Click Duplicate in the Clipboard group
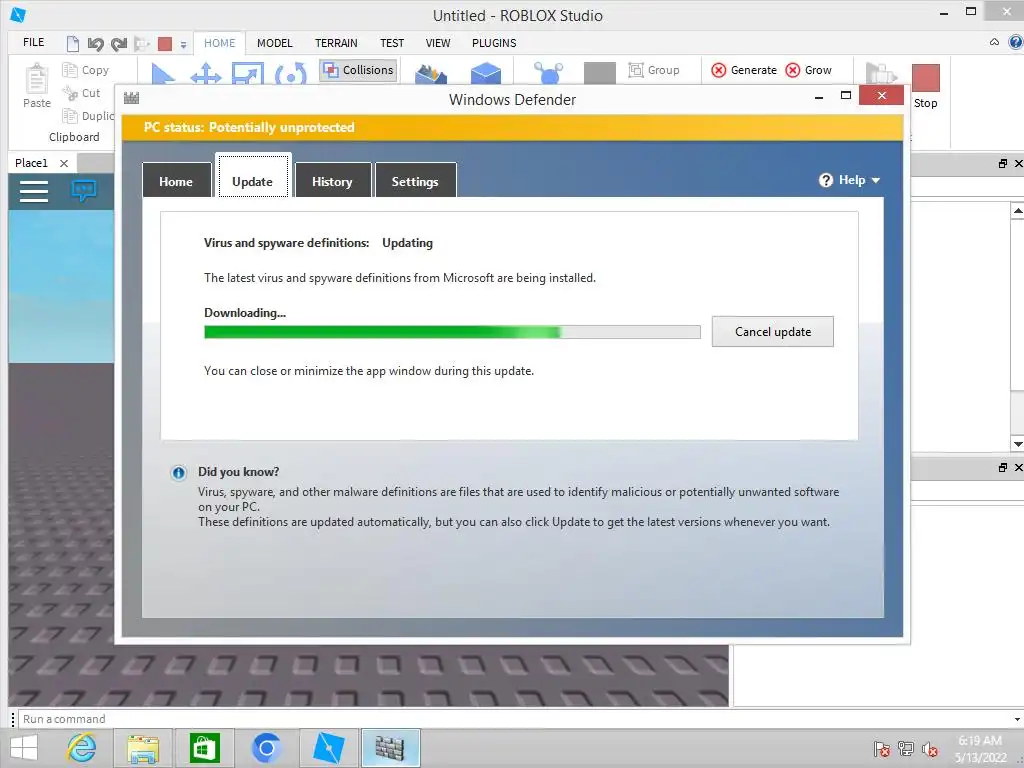Viewport: 1024px width, 768px height. [88, 116]
